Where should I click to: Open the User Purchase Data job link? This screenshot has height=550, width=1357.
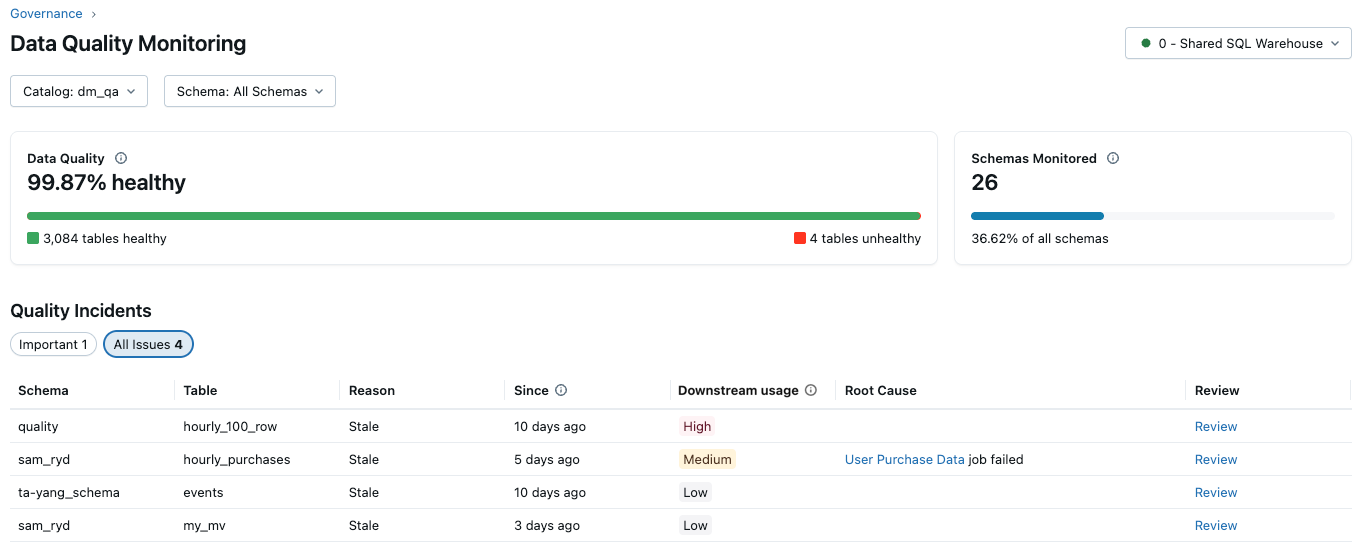click(904, 459)
